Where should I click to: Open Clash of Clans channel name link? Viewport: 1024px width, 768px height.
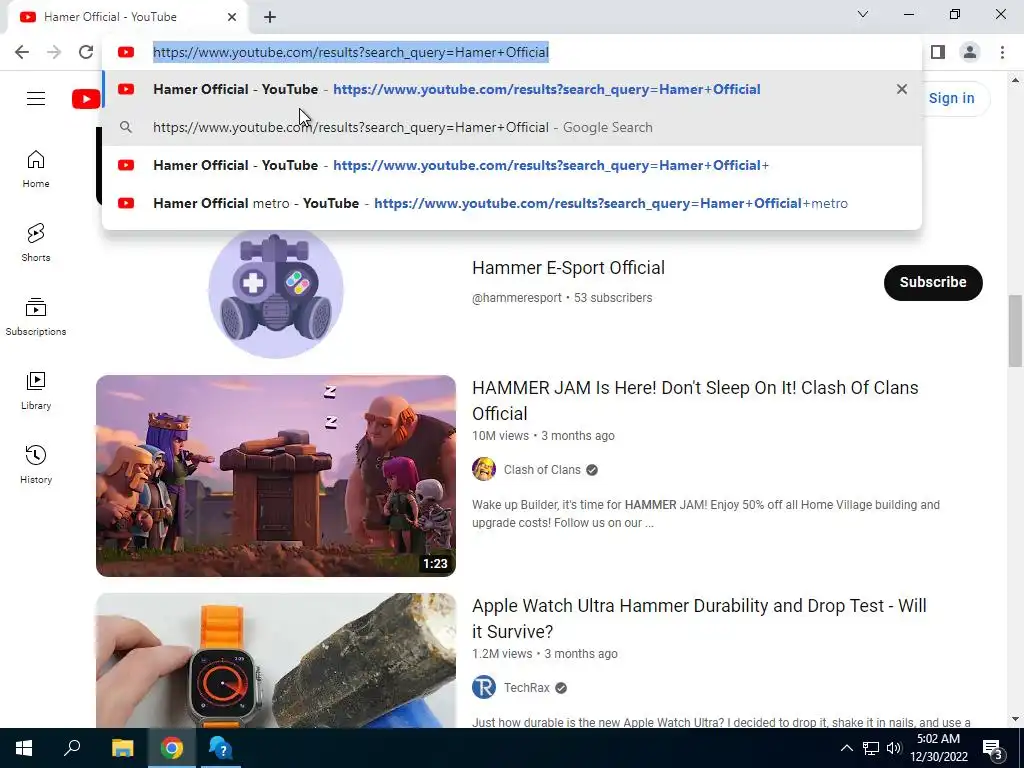542,470
